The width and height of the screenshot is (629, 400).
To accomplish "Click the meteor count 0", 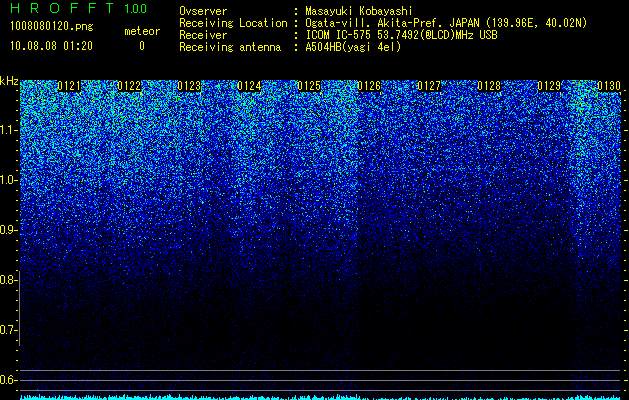I will coord(142,46).
